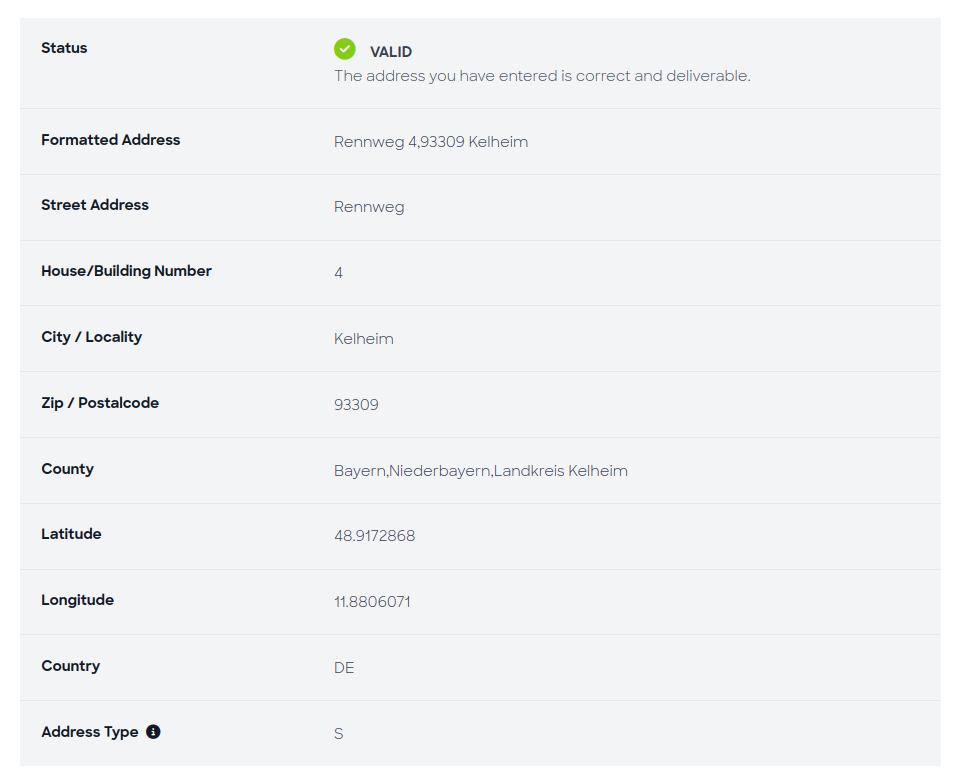Click the House/Building Number label

pos(126,271)
